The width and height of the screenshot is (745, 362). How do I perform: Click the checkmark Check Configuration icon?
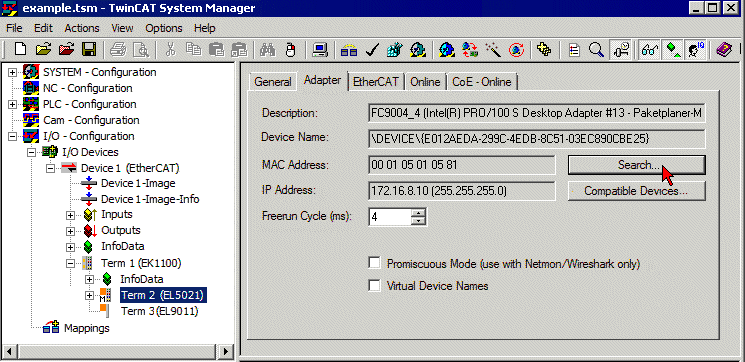372,49
